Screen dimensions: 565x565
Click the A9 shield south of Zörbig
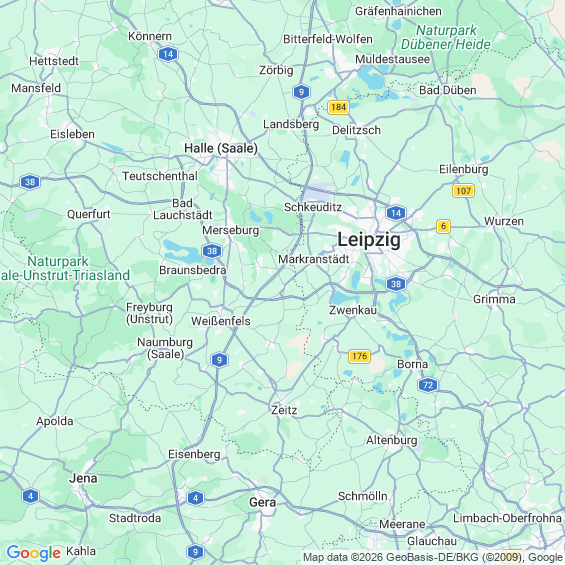point(301,92)
